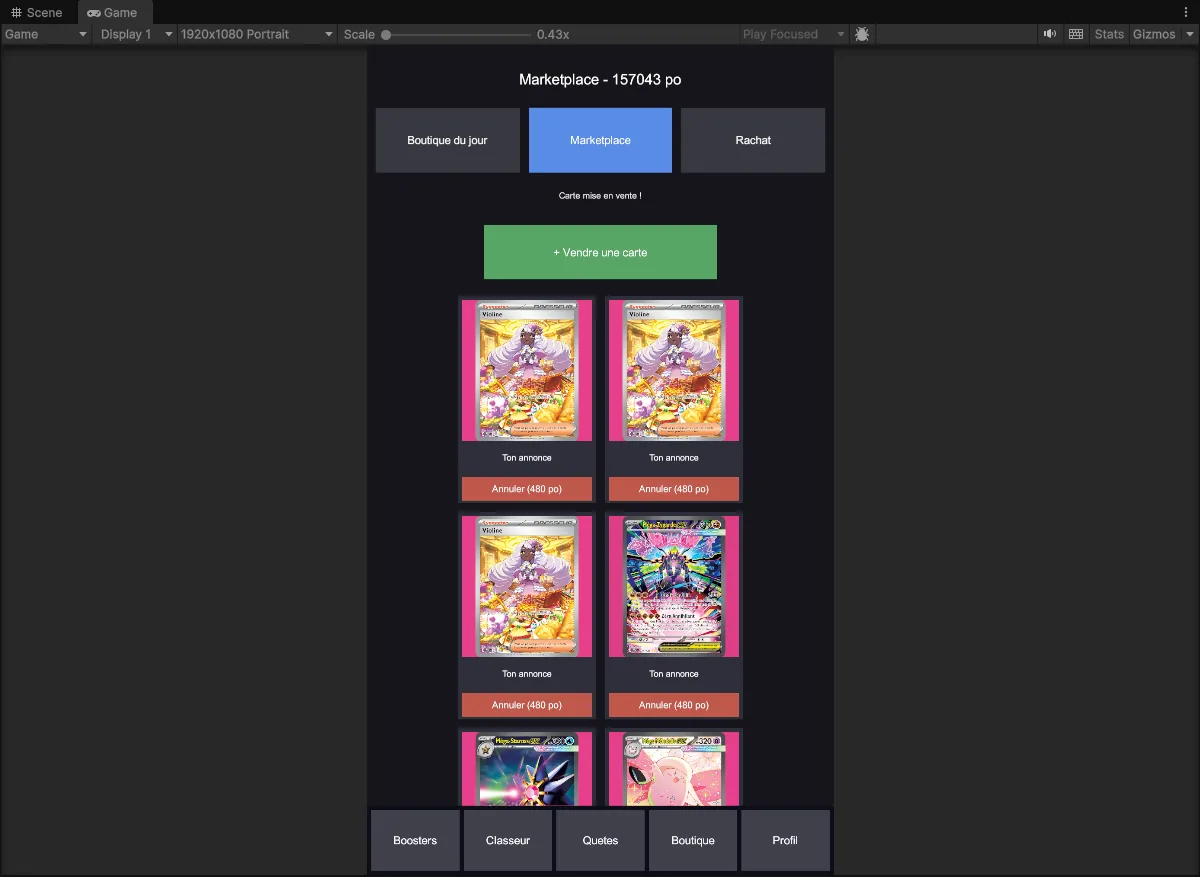Open Profil in the bottom navigation
Image resolution: width=1200 pixels, height=877 pixels.
[785, 840]
